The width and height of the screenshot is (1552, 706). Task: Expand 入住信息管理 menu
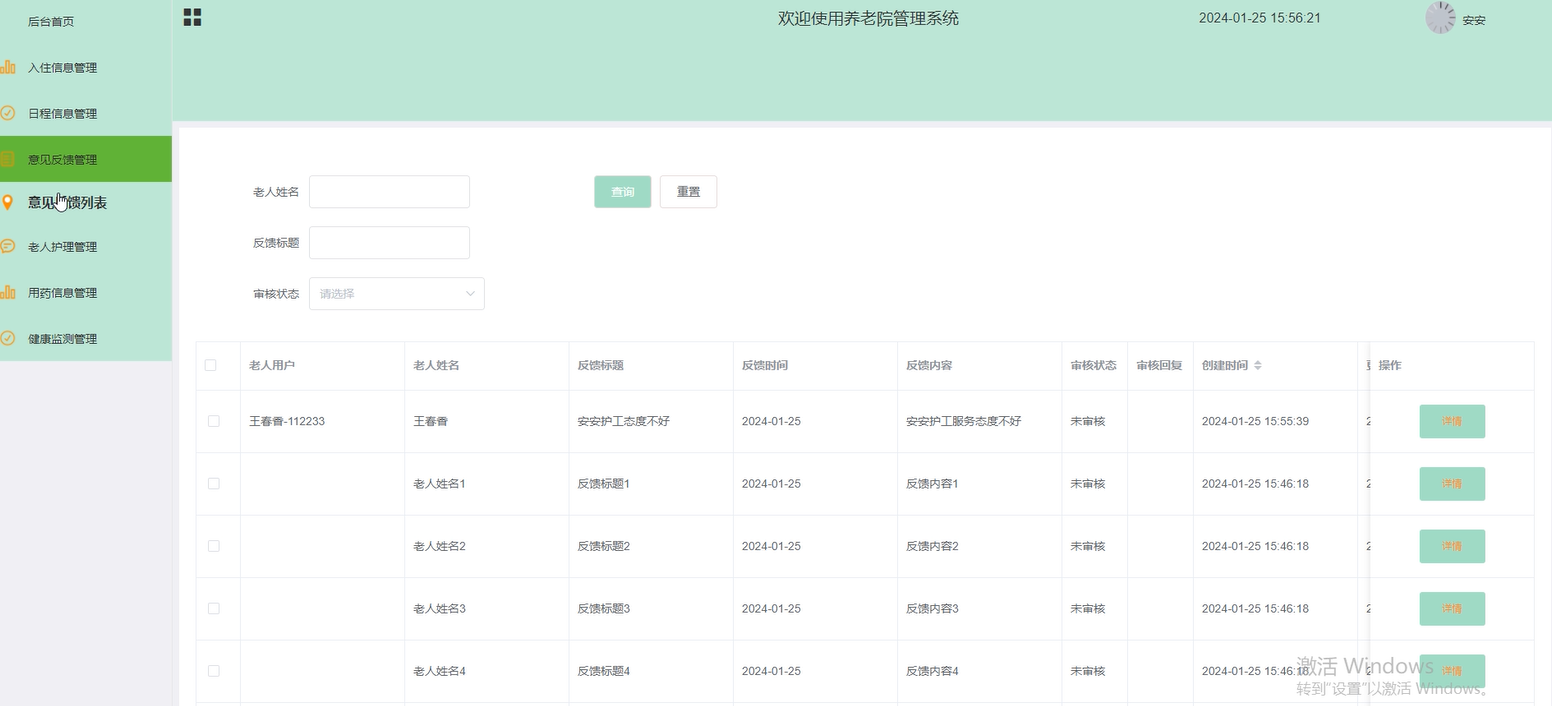click(x=86, y=67)
